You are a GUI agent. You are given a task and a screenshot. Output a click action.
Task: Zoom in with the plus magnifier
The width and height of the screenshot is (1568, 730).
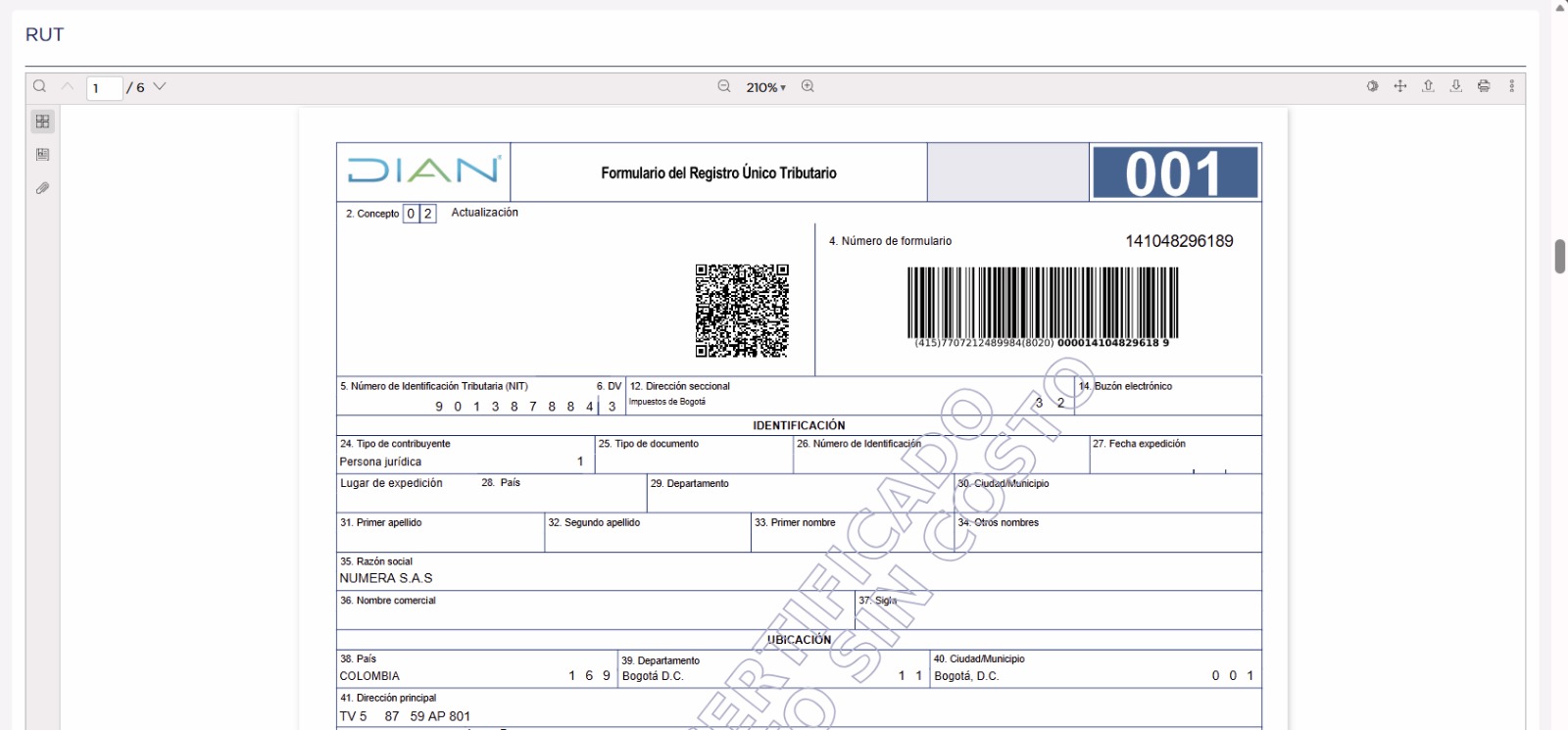[x=808, y=86]
